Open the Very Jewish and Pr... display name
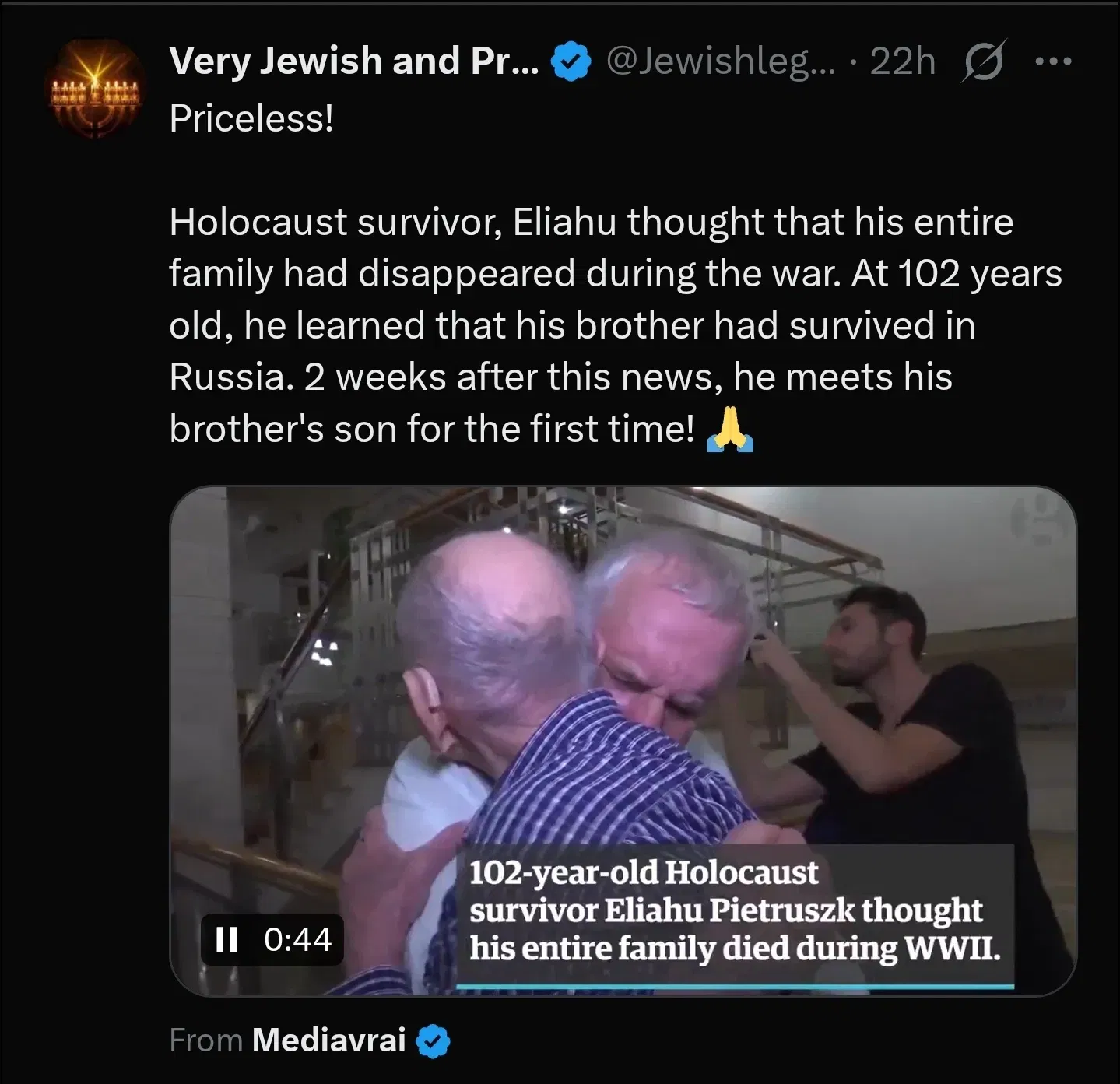 pos(354,61)
